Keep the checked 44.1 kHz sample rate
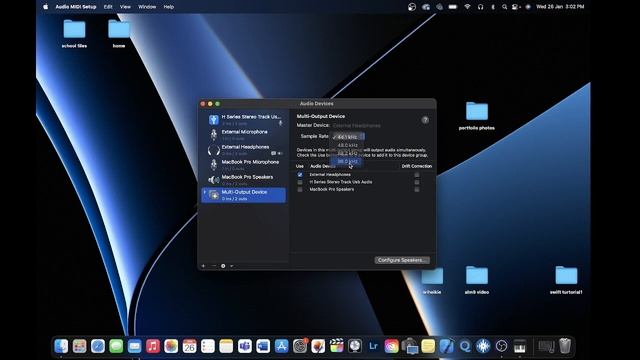This screenshot has width=640, height=360. (x=347, y=137)
